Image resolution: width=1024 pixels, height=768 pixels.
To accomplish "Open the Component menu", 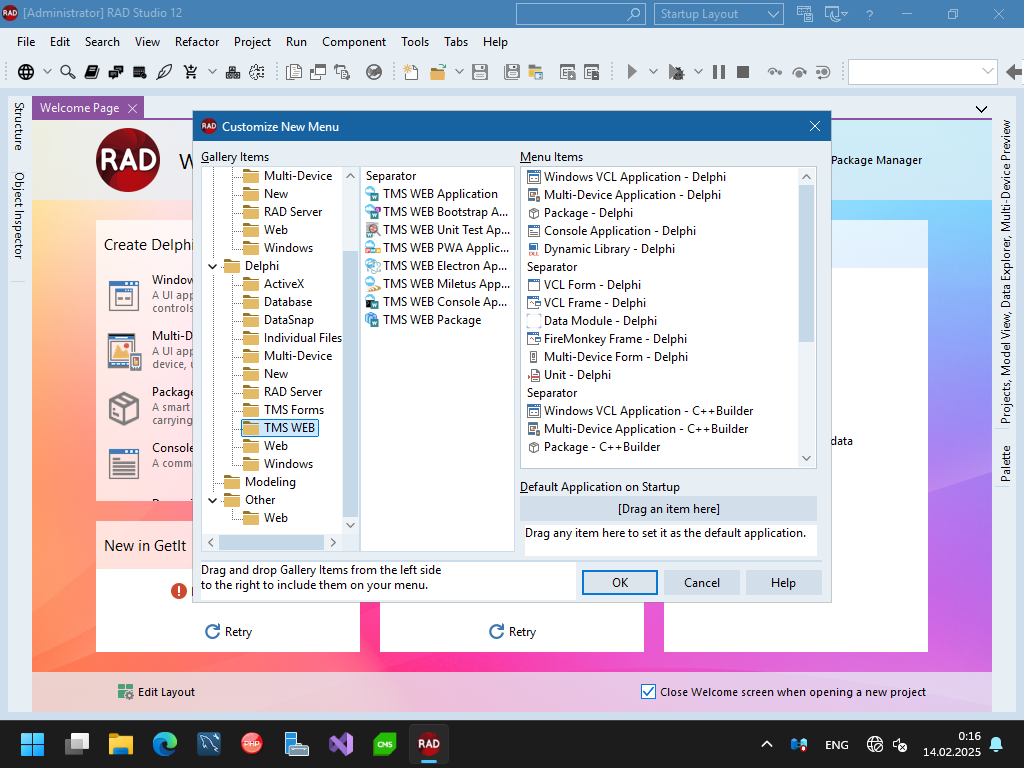I will (354, 42).
